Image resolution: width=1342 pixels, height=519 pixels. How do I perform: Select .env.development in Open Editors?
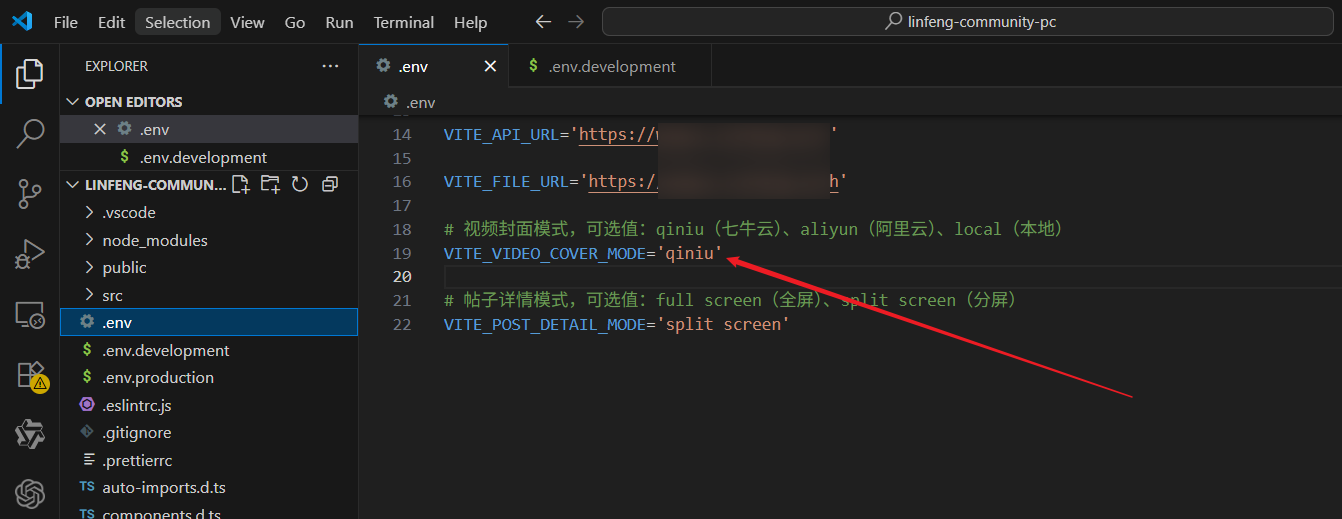tap(209, 157)
